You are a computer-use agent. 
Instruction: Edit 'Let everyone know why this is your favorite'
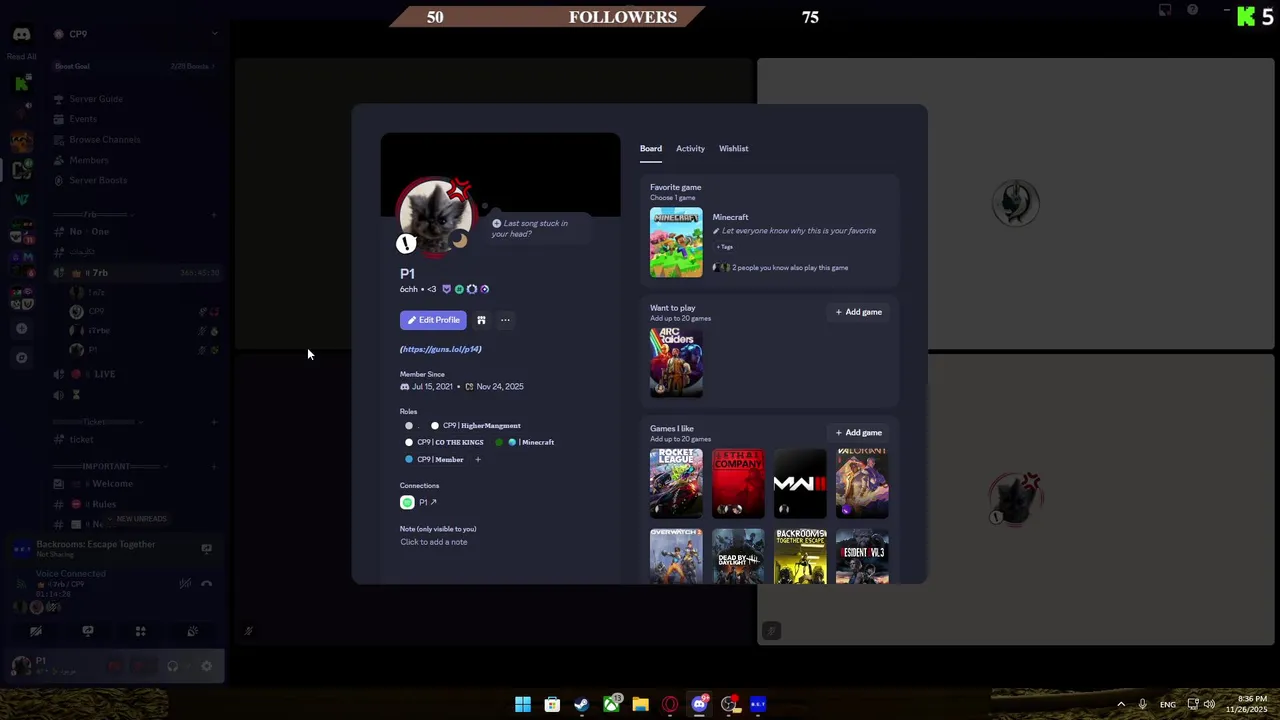pyautogui.click(x=794, y=231)
